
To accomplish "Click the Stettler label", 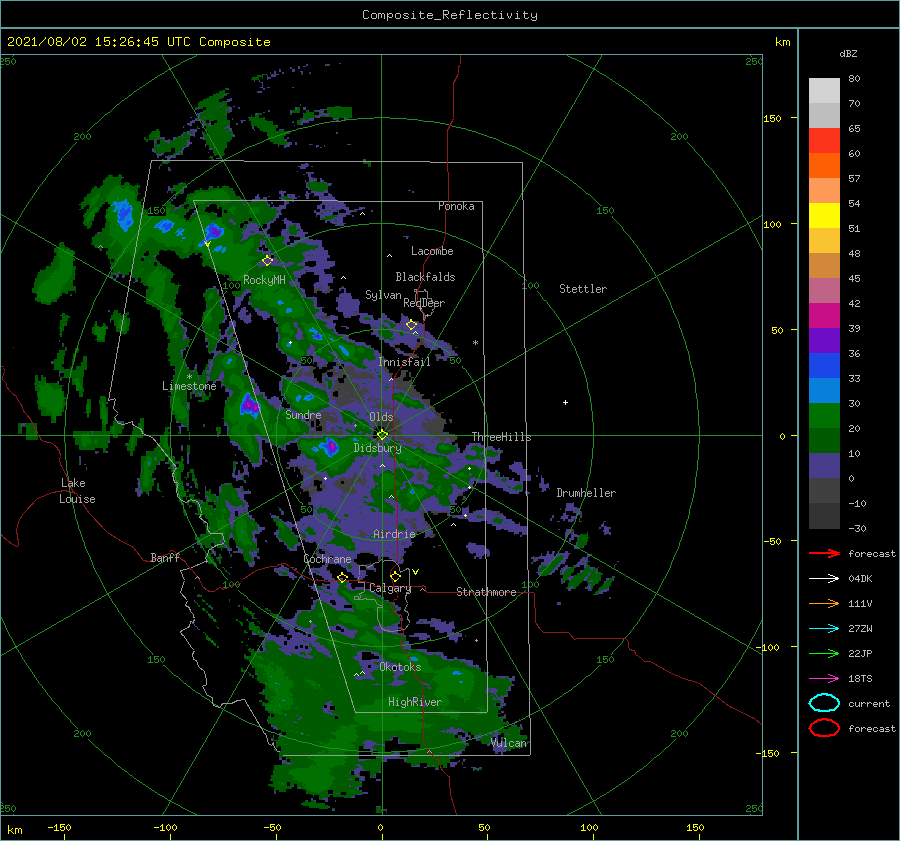I will (x=583, y=289).
